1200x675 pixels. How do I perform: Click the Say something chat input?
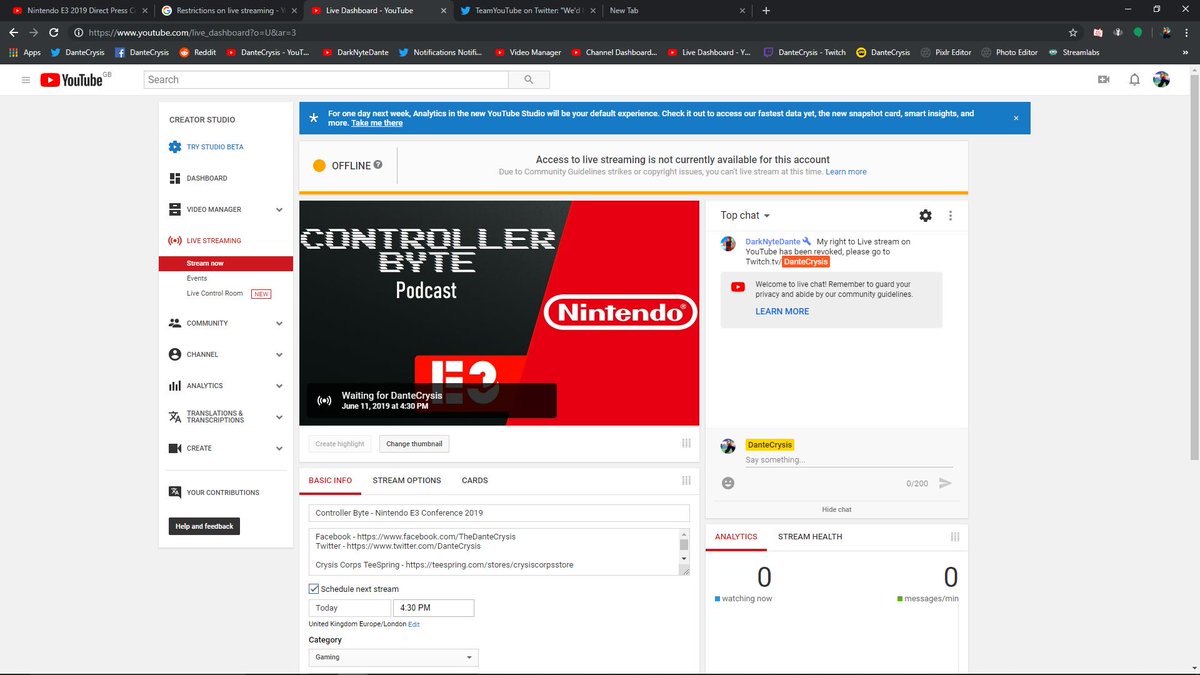tap(849, 460)
